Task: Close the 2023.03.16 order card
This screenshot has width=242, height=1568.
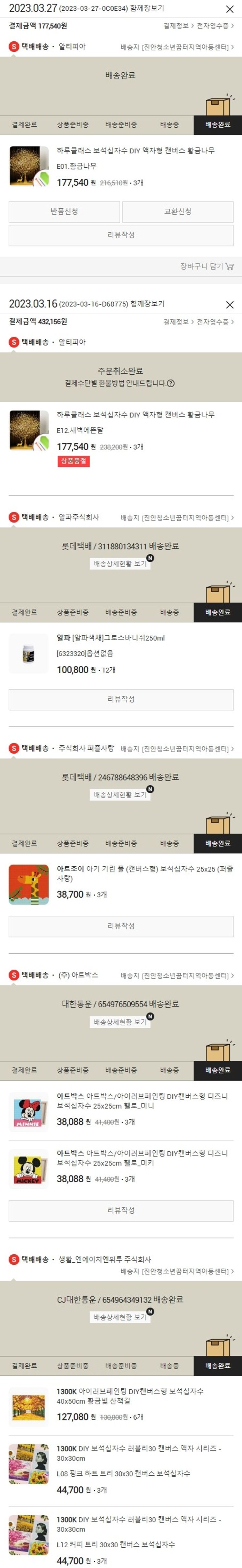Action: pos(230,304)
